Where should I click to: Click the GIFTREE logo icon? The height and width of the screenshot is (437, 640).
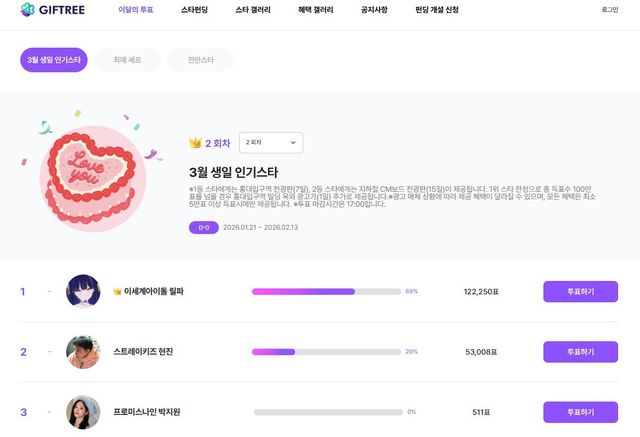[x=29, y=9]
